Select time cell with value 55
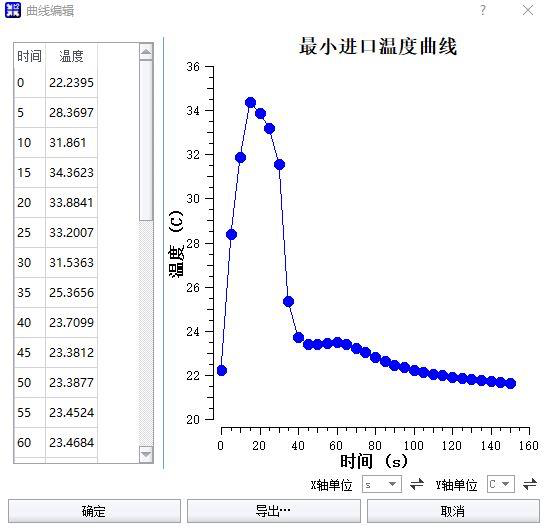 30,413
